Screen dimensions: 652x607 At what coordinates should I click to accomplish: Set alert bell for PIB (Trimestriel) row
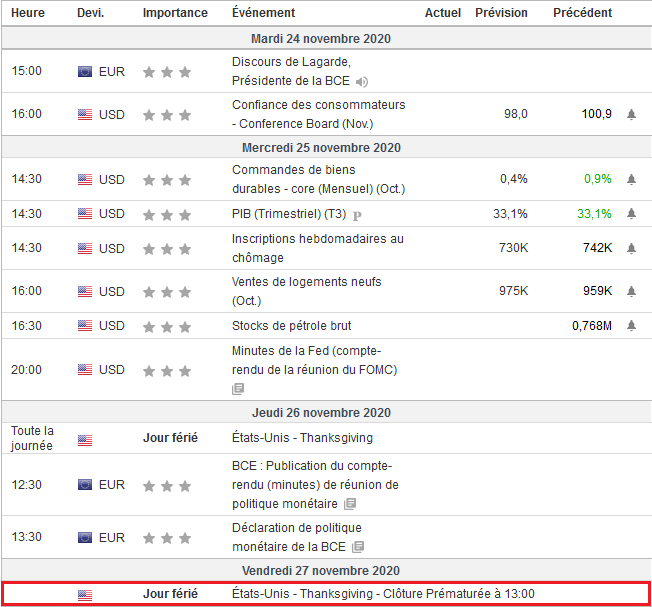tap(631, 214)
